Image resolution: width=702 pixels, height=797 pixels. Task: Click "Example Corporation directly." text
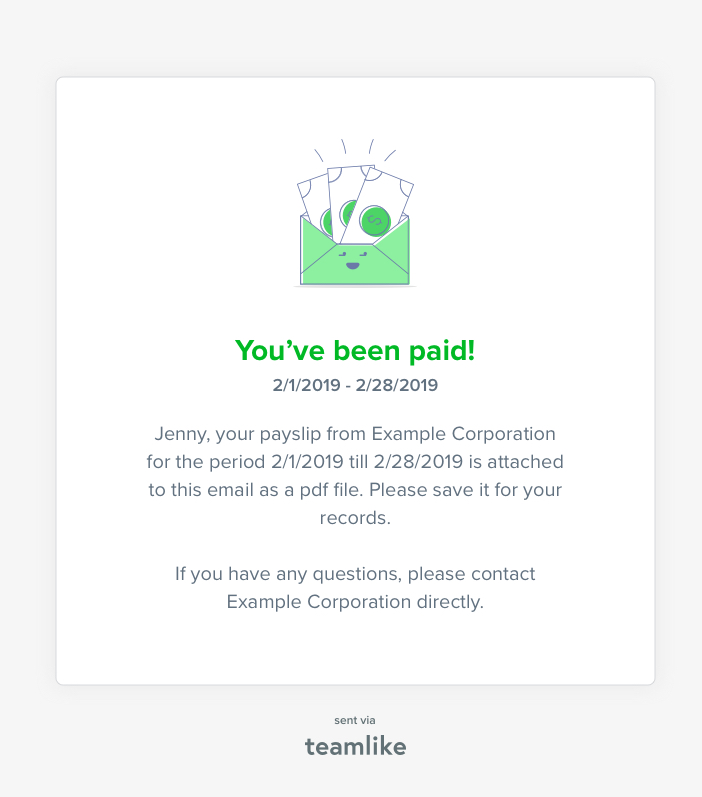point(355,602)
